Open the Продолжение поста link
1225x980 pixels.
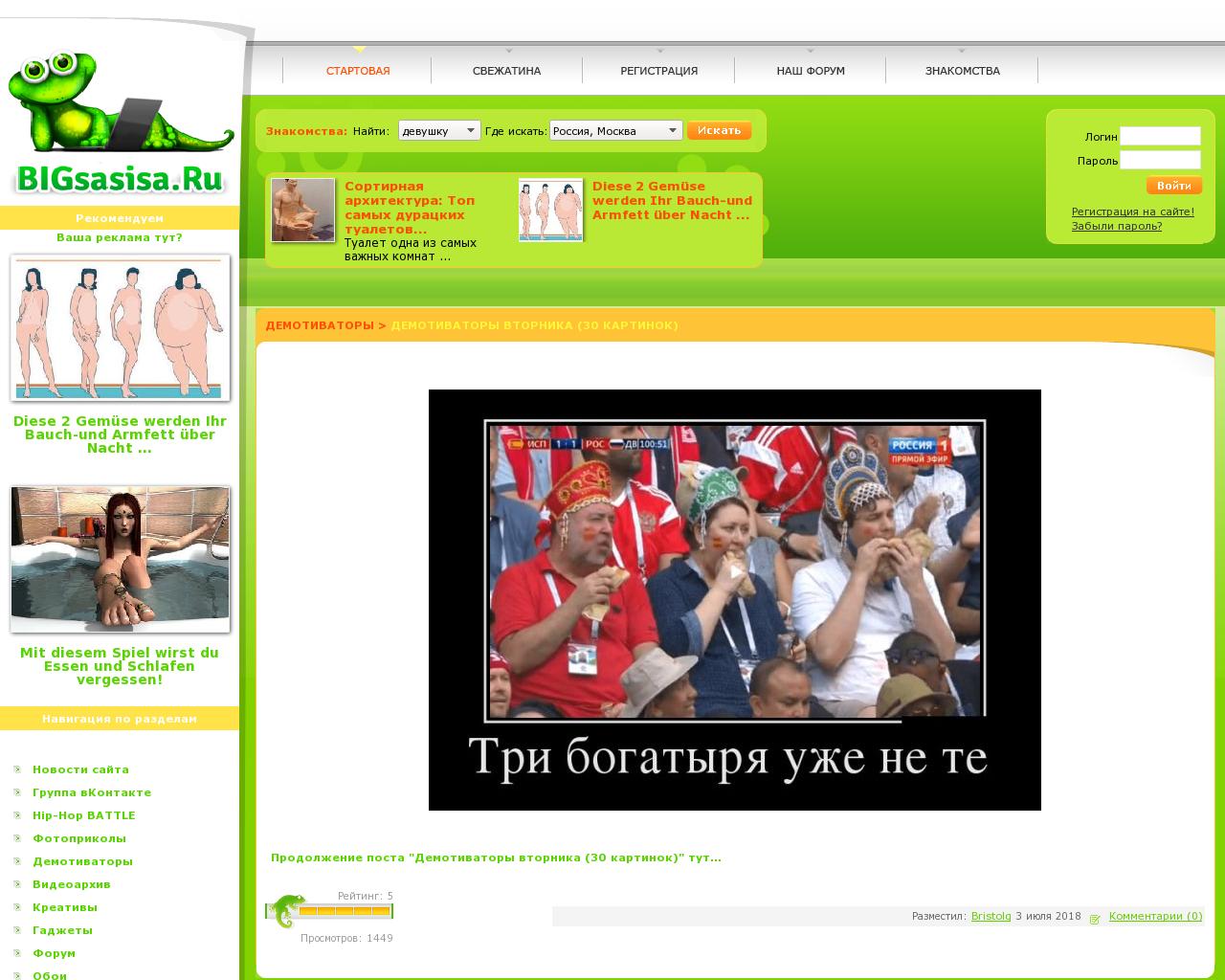coord(496,857)
